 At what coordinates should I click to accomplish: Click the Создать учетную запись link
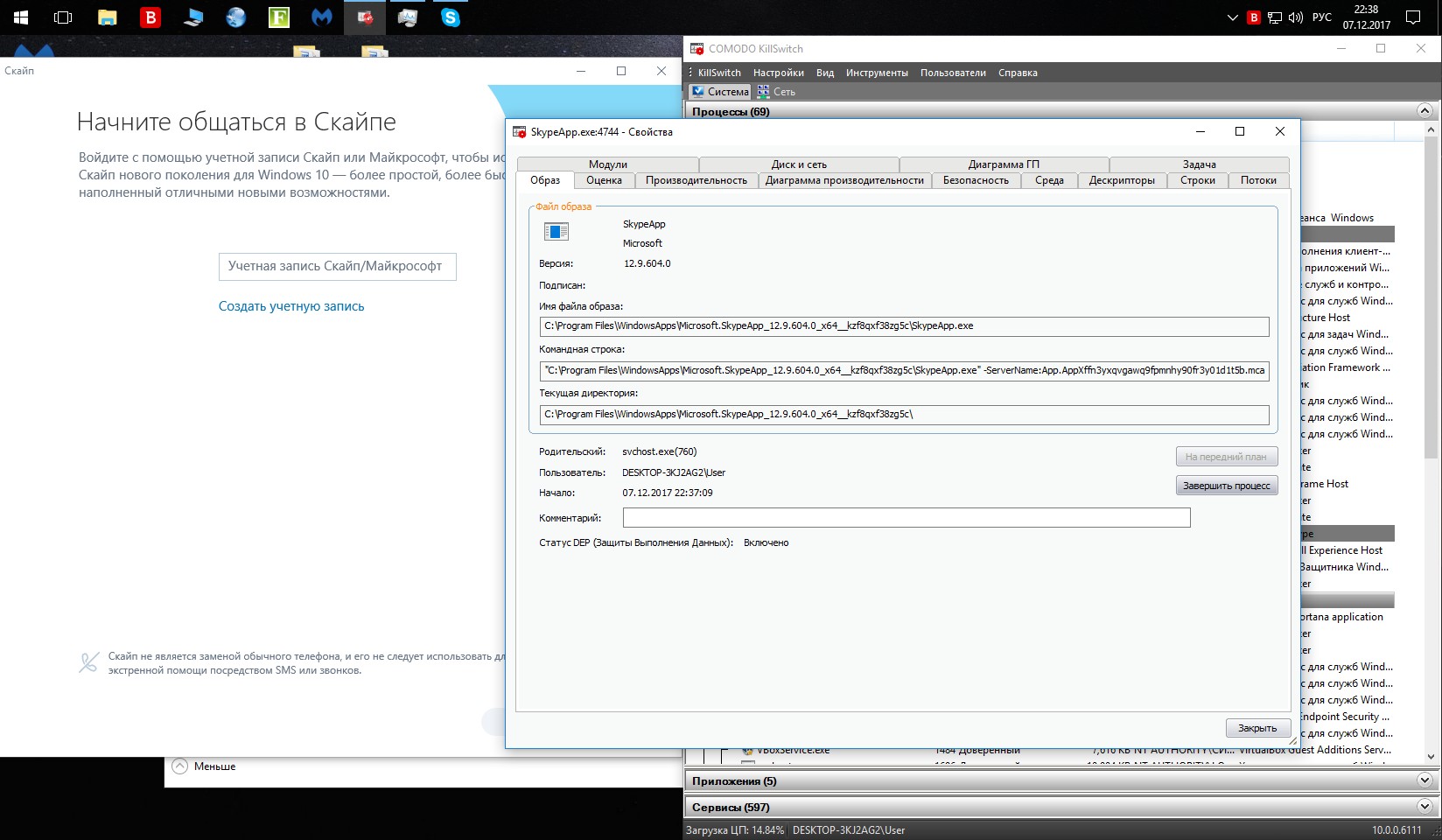tap(291, 306)
